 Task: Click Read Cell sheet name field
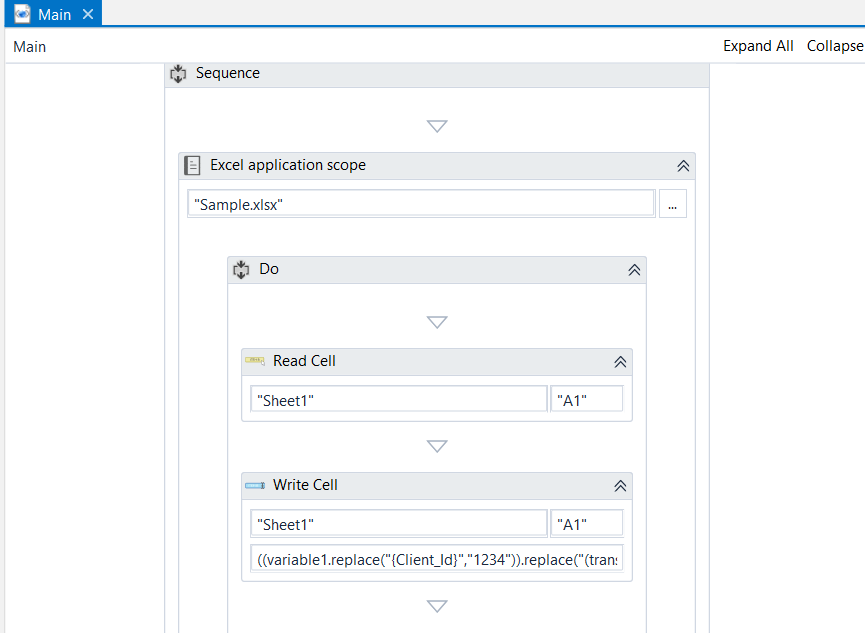(x=398, y=400)
